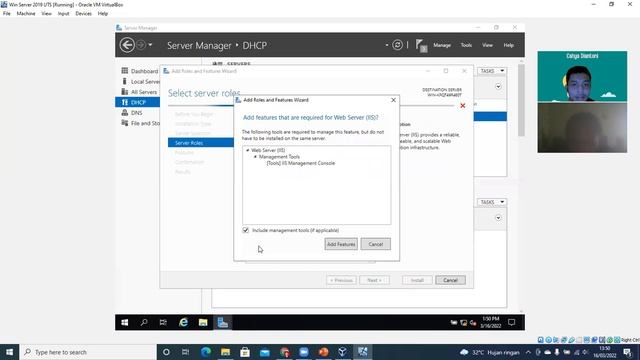Image resolution: width=640 pixels, height=360 pixels.
Task: Open the lower TASKS dropdown
Action: coord(492,202)
